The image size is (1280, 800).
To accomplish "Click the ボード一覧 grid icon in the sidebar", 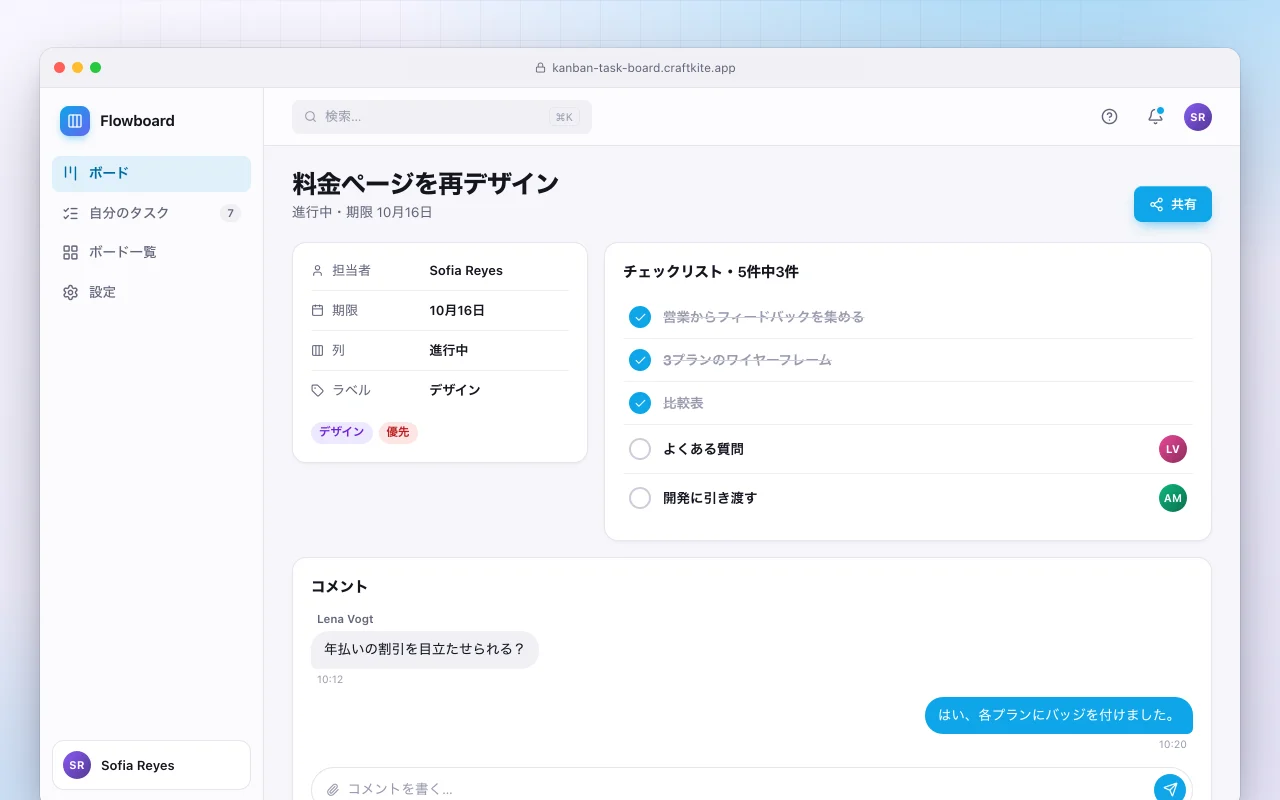I will (x=70, y=253).
